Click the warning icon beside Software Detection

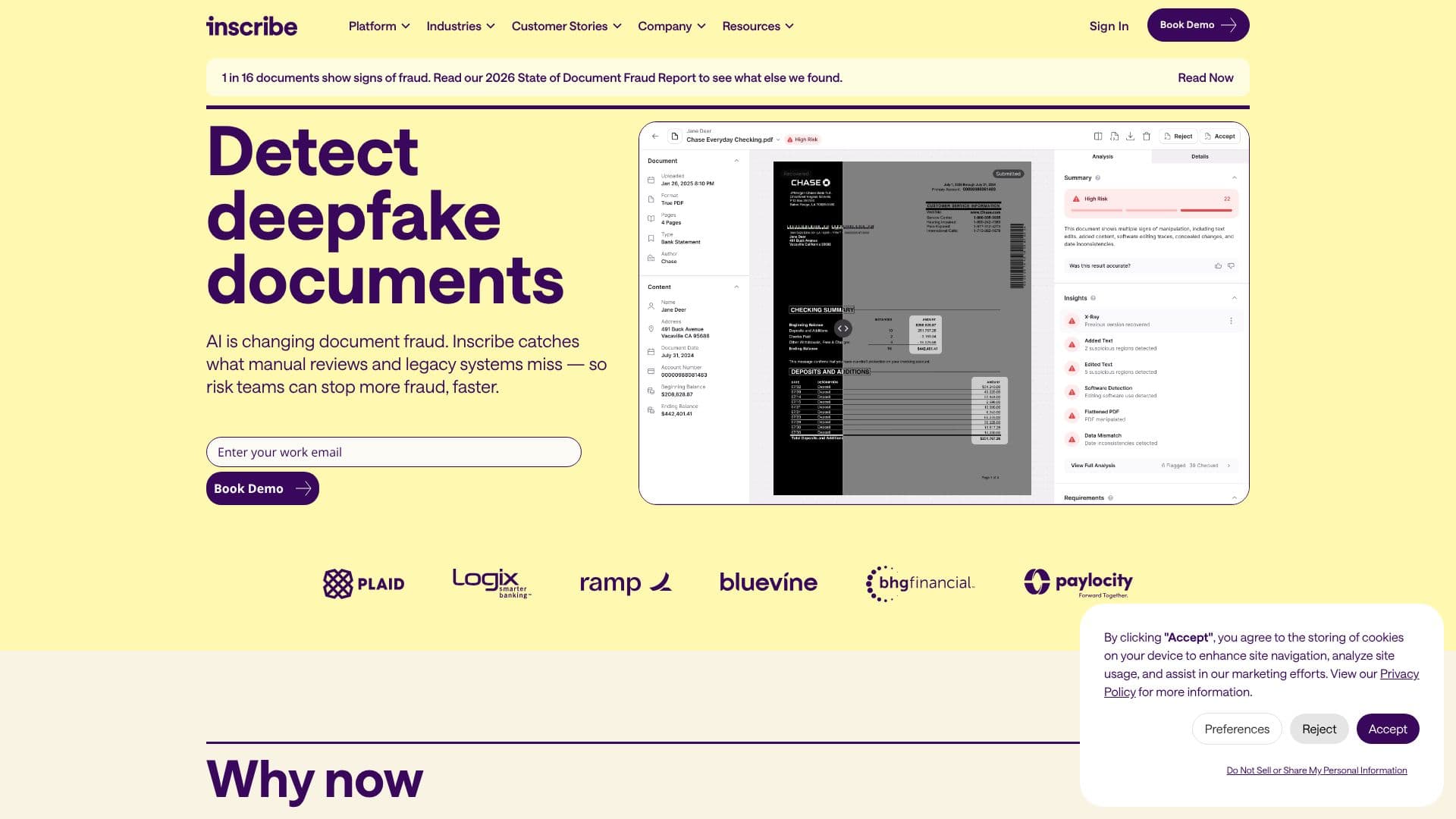pos(1072,392)
